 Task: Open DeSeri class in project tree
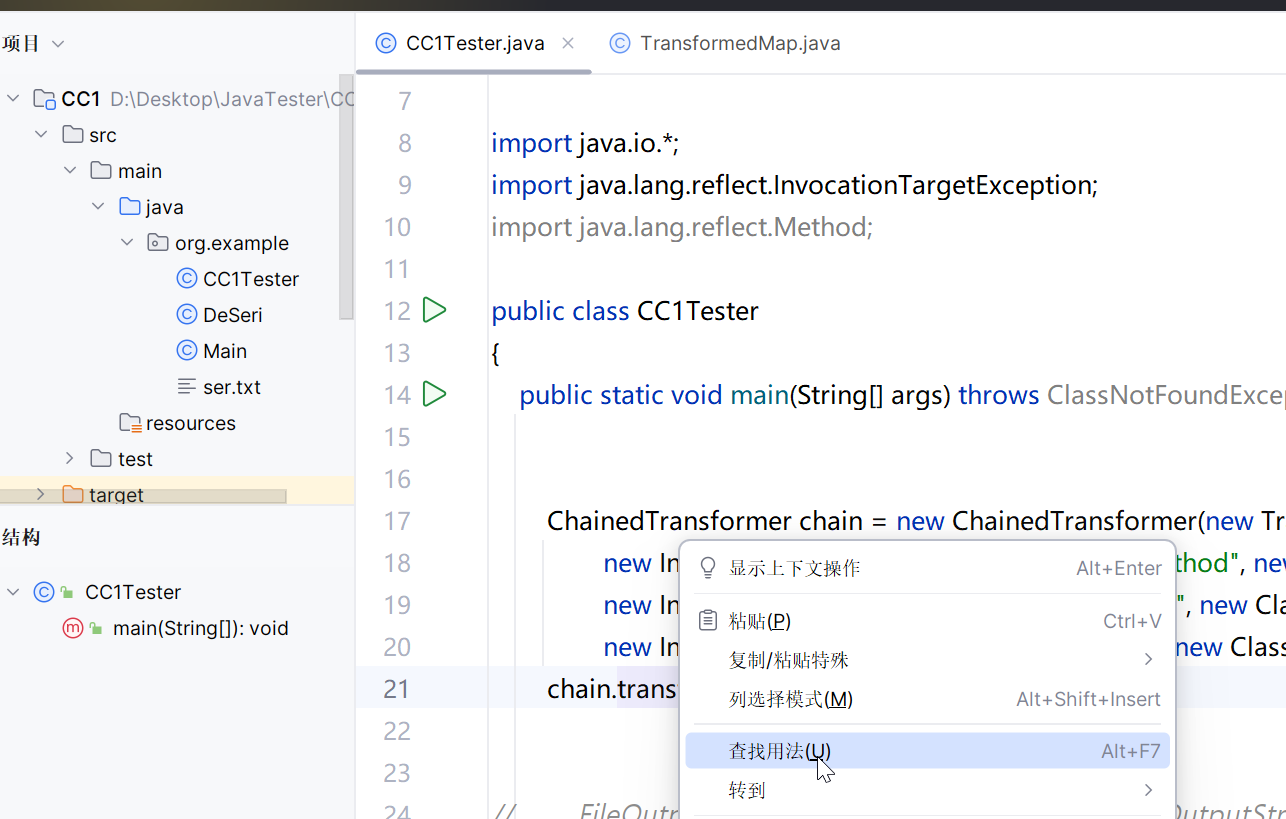pyautogui.click(x=232, y=315)
